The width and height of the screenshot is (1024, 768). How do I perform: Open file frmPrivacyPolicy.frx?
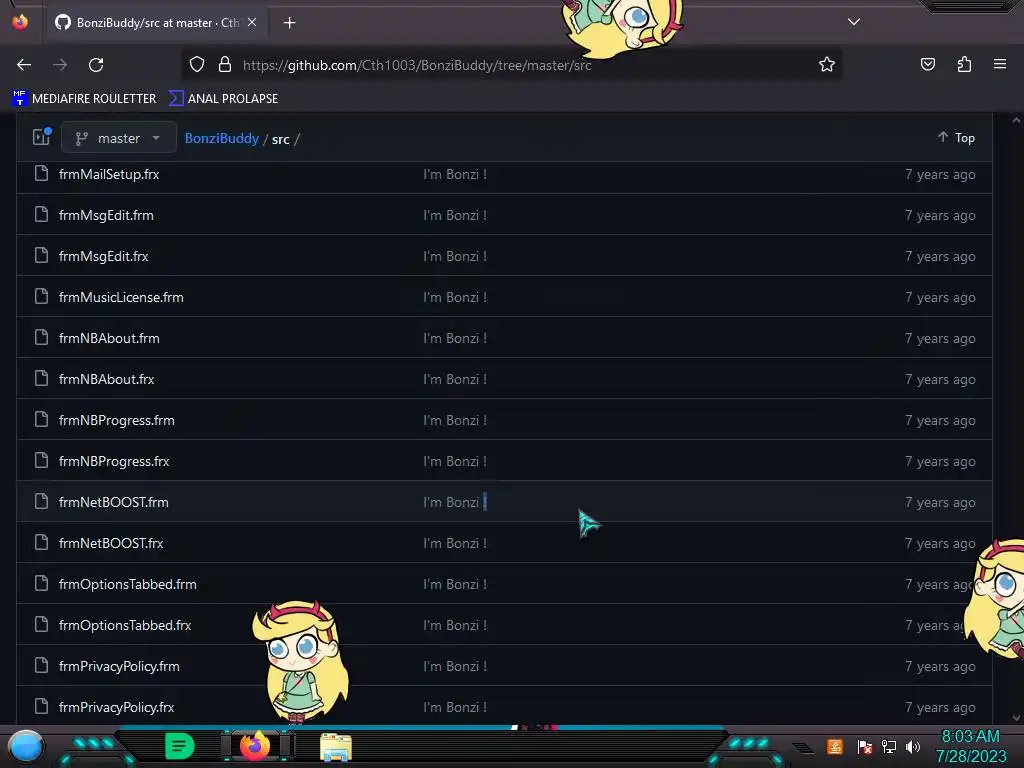pyautogui.click(x=116, y=707)
